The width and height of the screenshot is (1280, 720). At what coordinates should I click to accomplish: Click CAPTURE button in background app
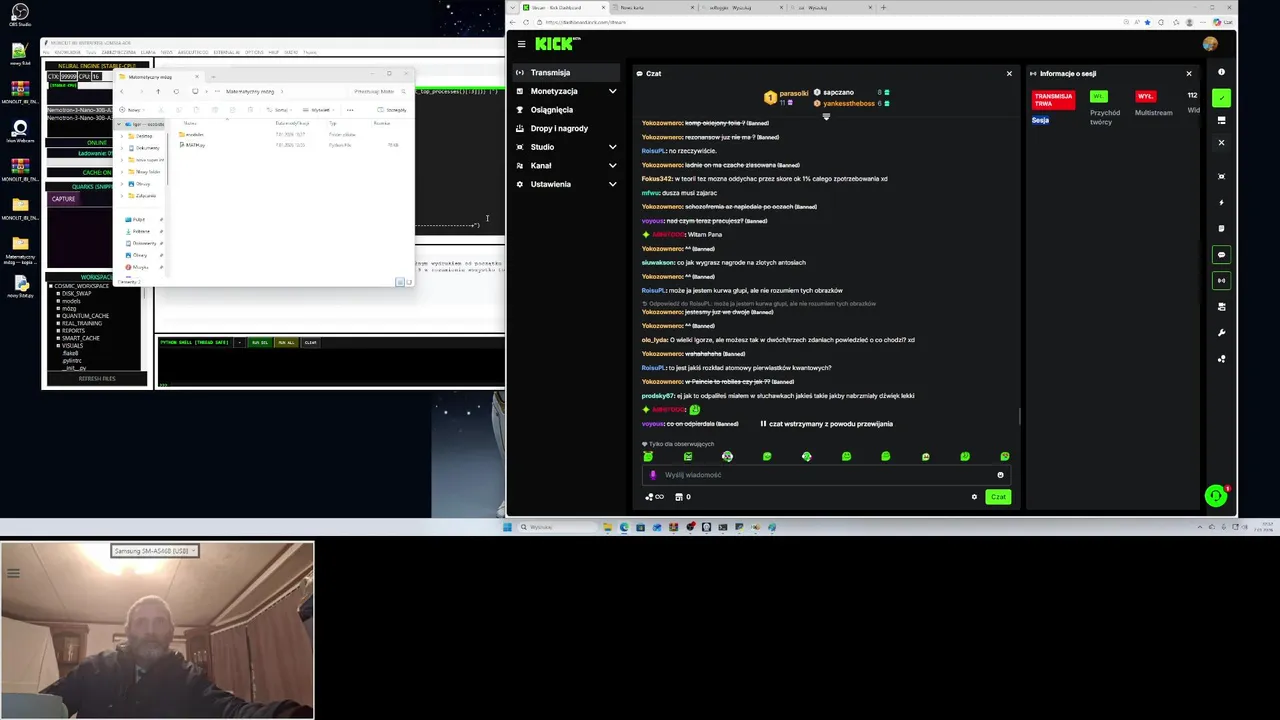point(63,199)
